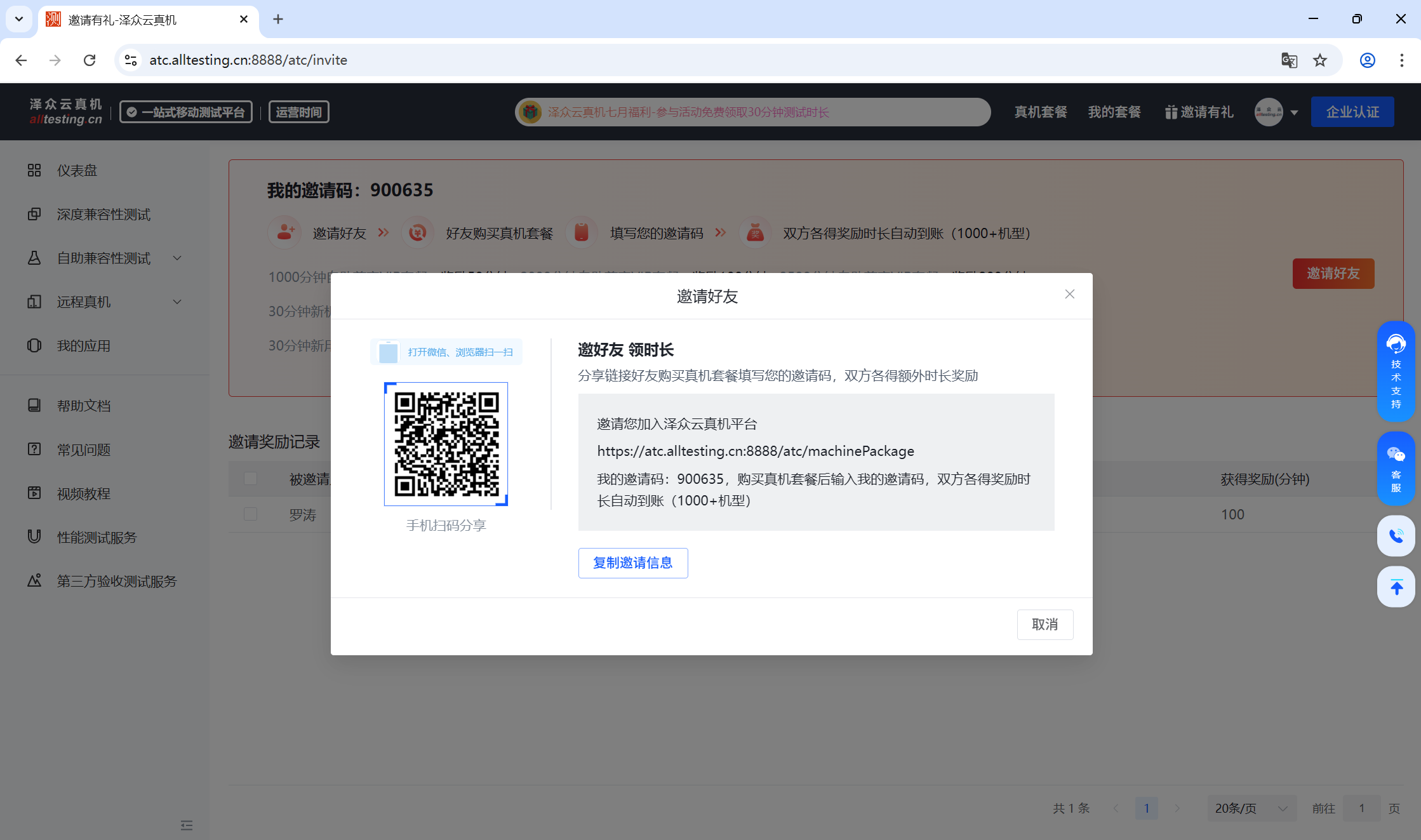Go to 邀请有礼 in the top nav
The width and height of the screenshot is (1421, 840).
tap(1199, 112)
